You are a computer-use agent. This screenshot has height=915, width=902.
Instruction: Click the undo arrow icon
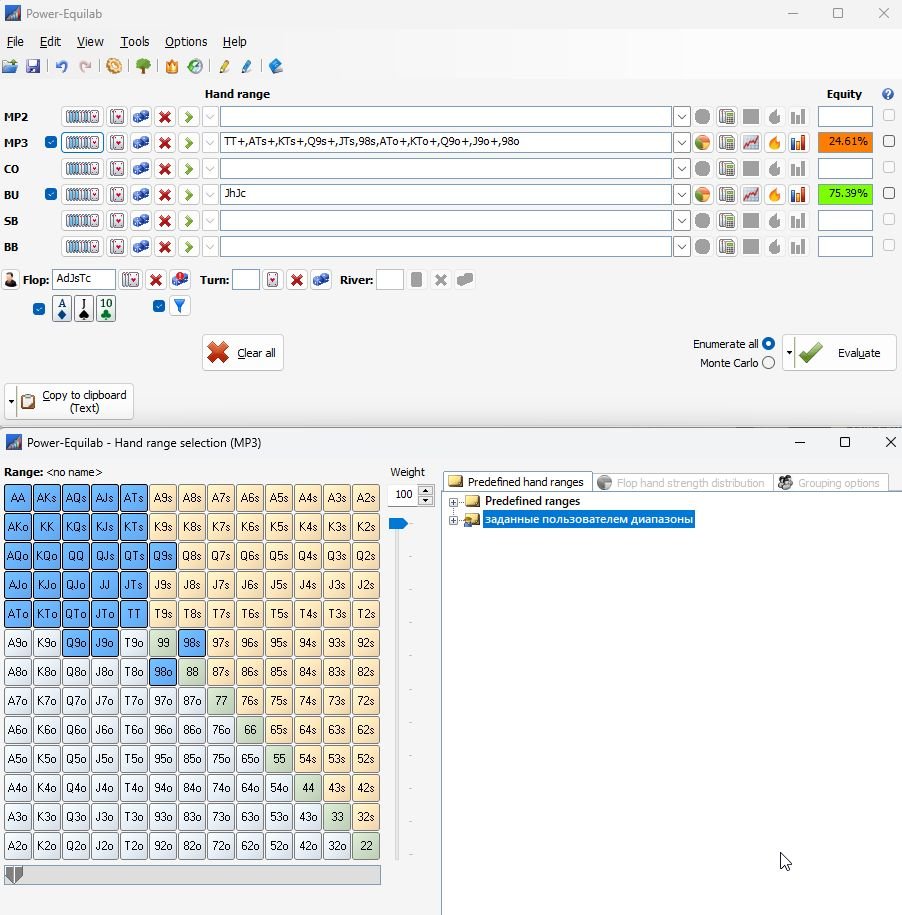tap(61, 66)
